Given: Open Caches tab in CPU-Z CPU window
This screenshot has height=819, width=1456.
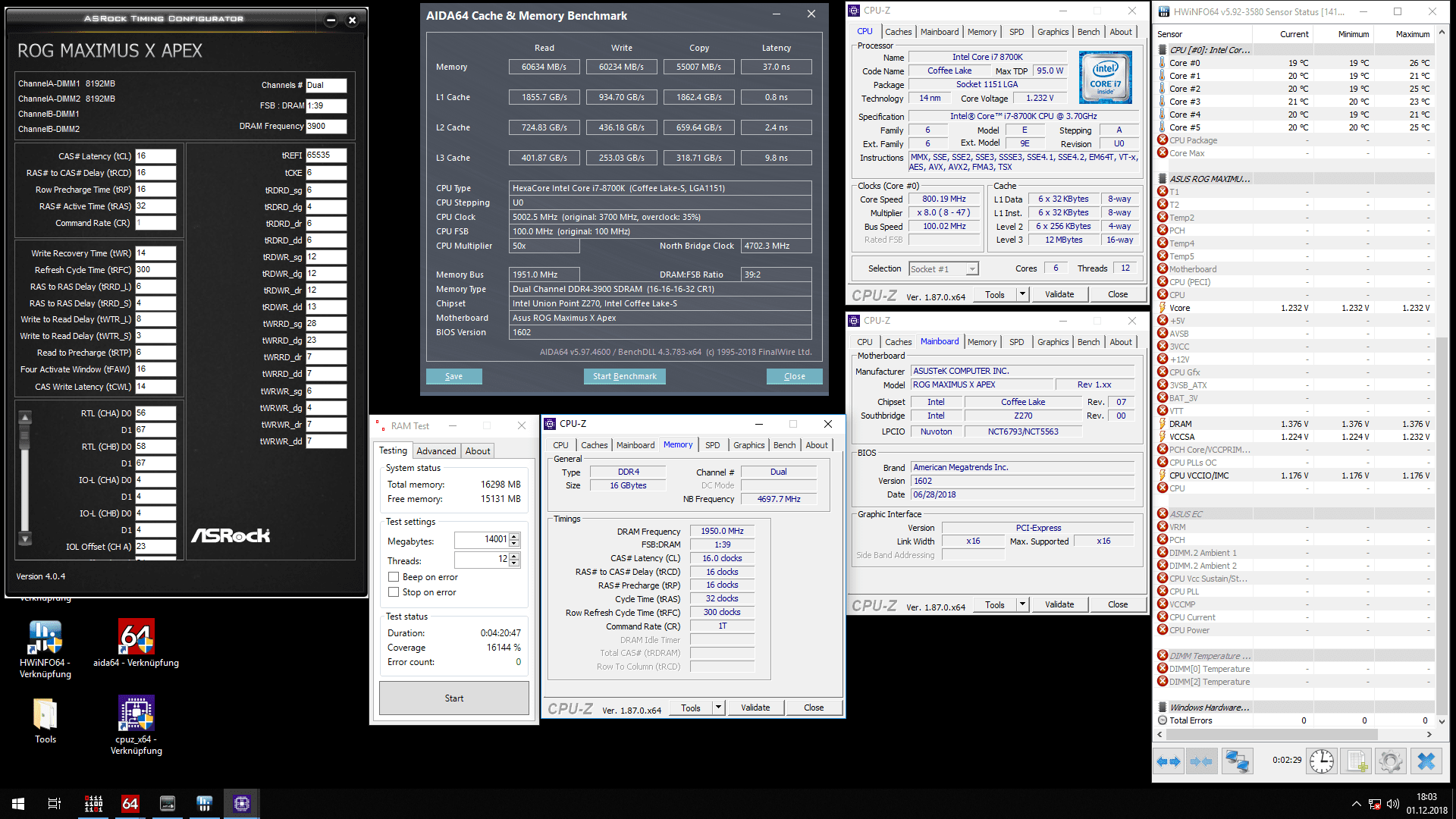Looking at the screenshot, I should click(898, 32).
